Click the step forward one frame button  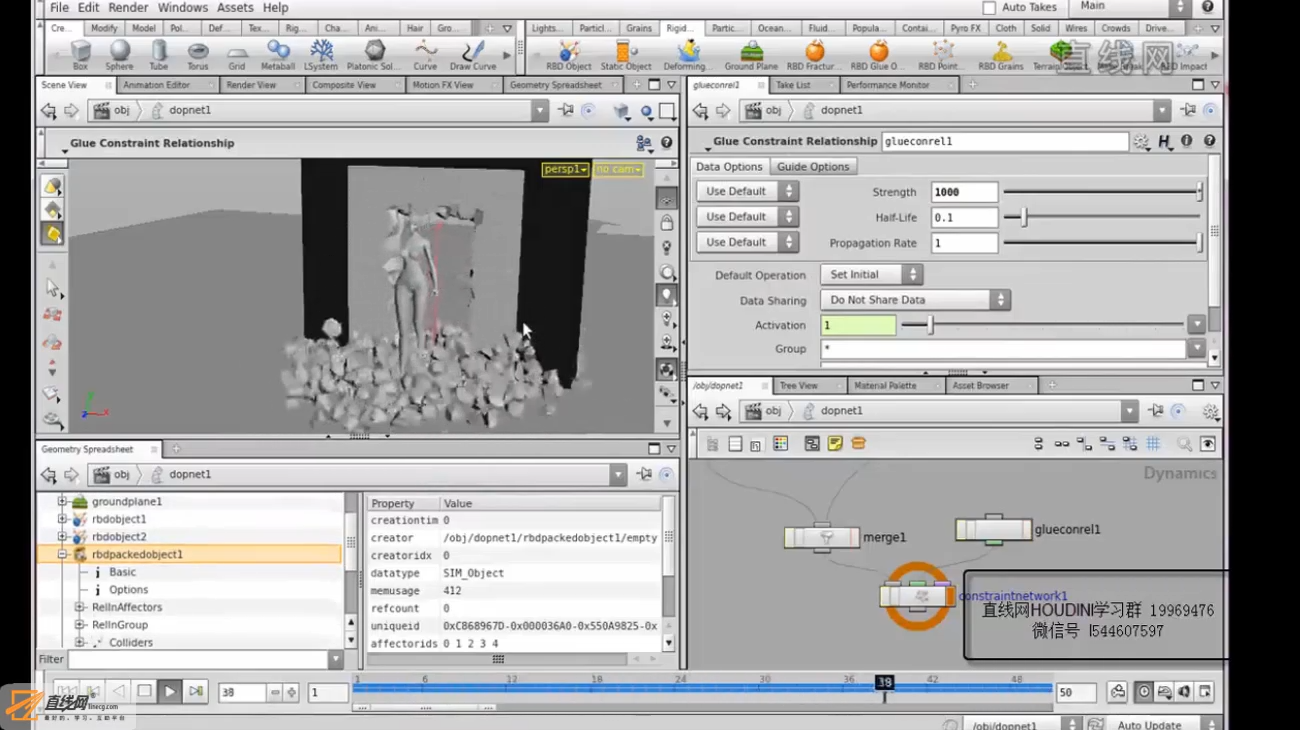(x=196, y=691)
